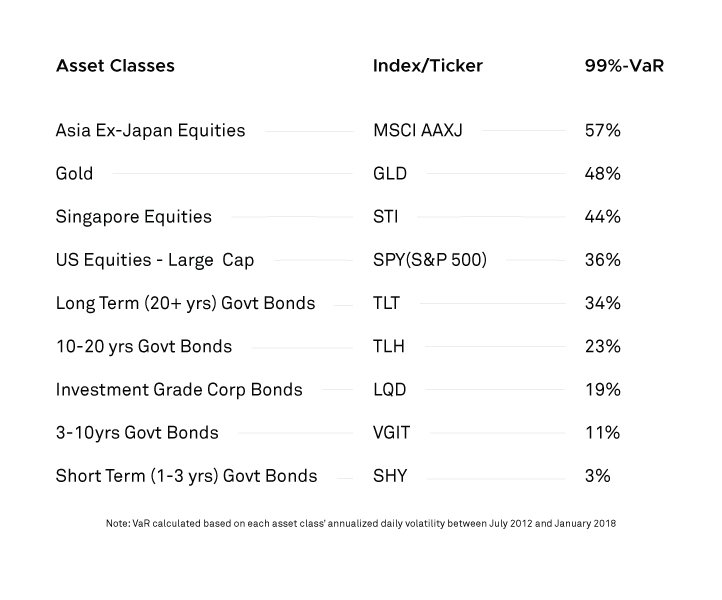
Task: Click the VaR calculation footnote
Action: click(x=361, y=523)
